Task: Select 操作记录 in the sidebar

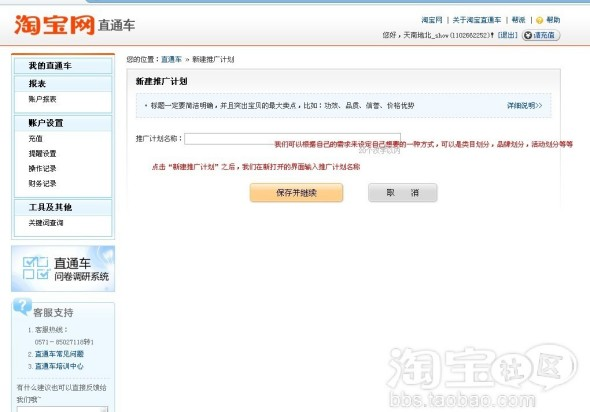Action: click(42, 169)
